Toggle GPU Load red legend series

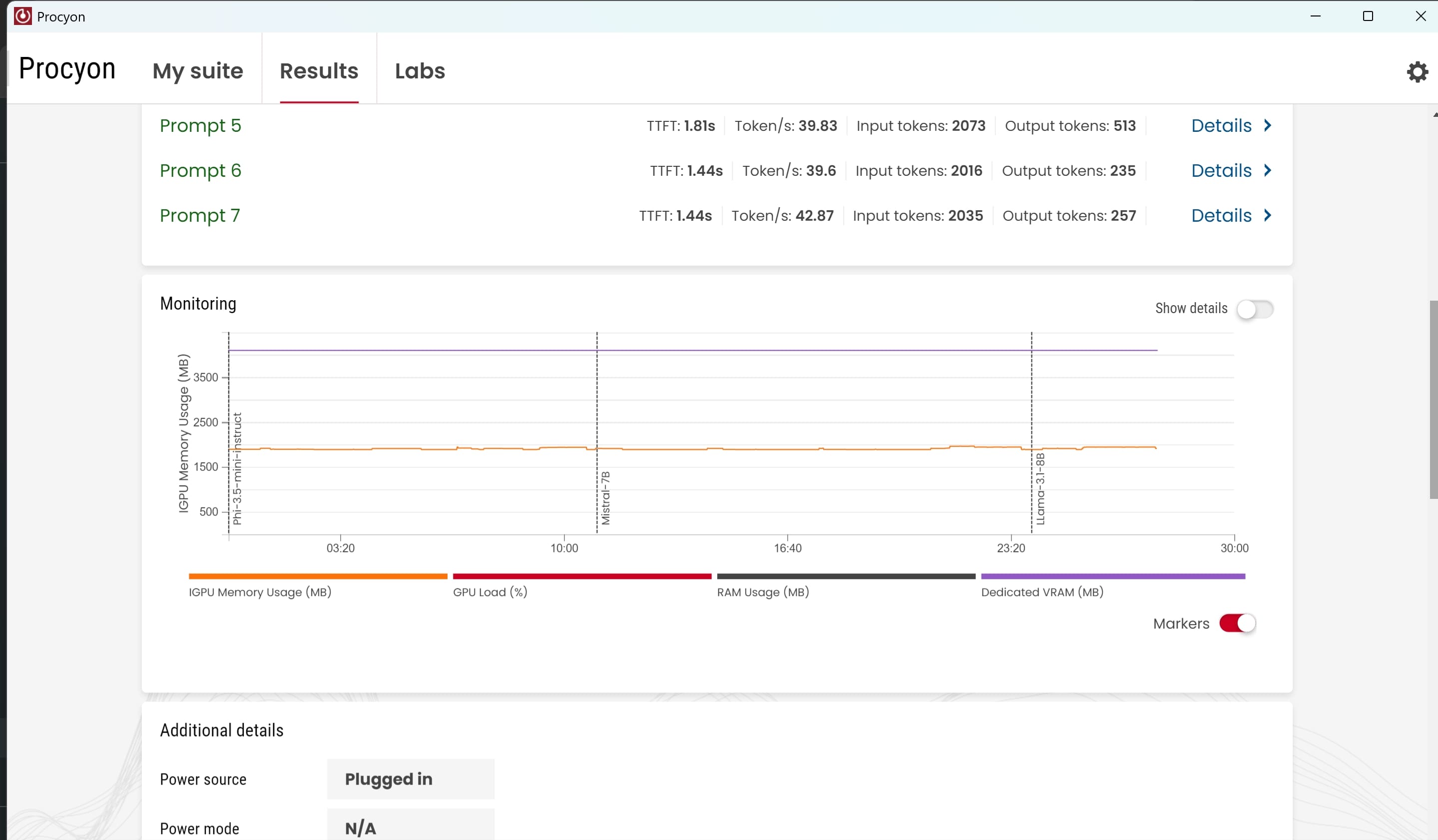point(581,577)
